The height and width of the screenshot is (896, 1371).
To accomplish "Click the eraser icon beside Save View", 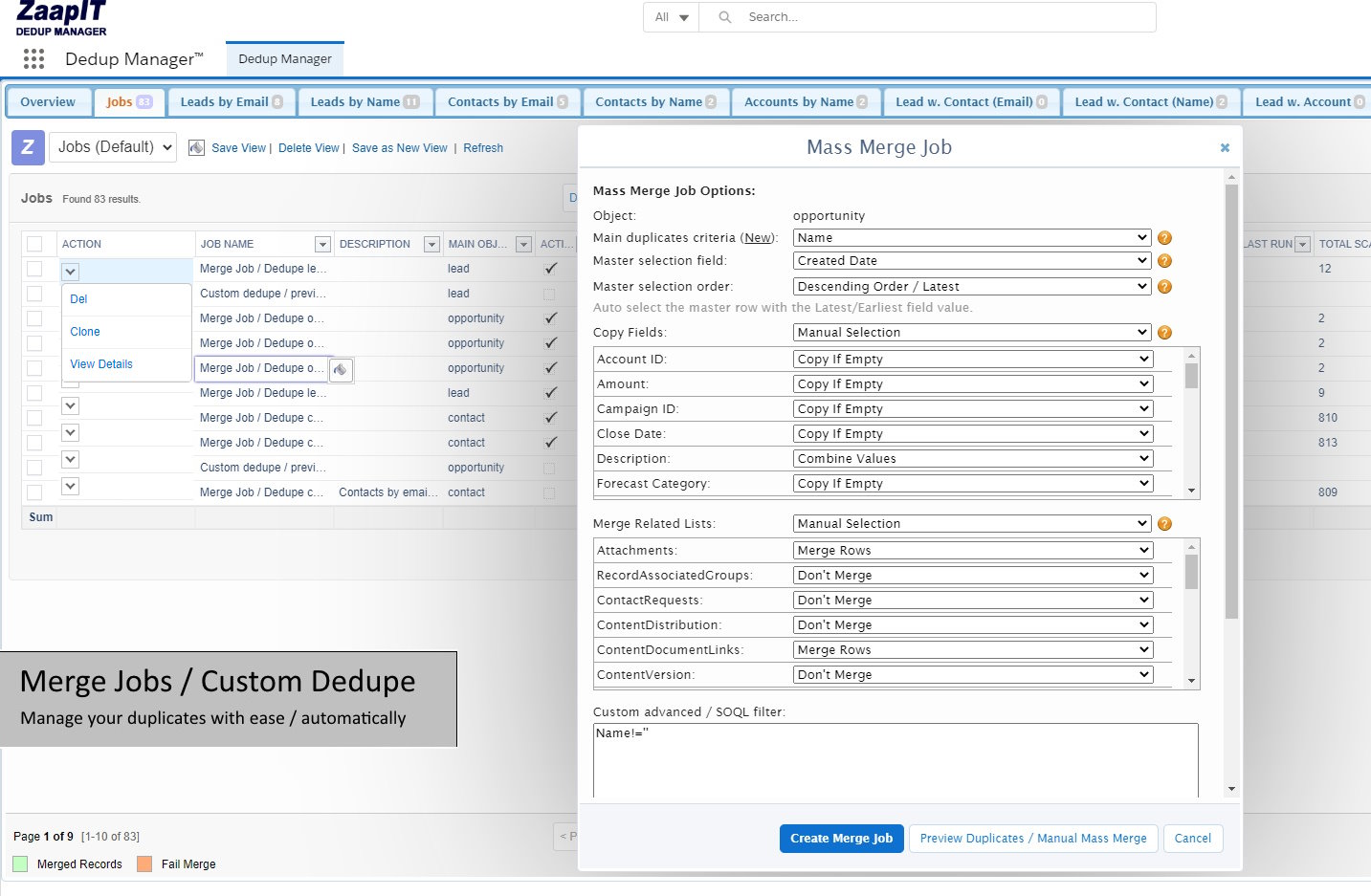I will tap(196, 147).
